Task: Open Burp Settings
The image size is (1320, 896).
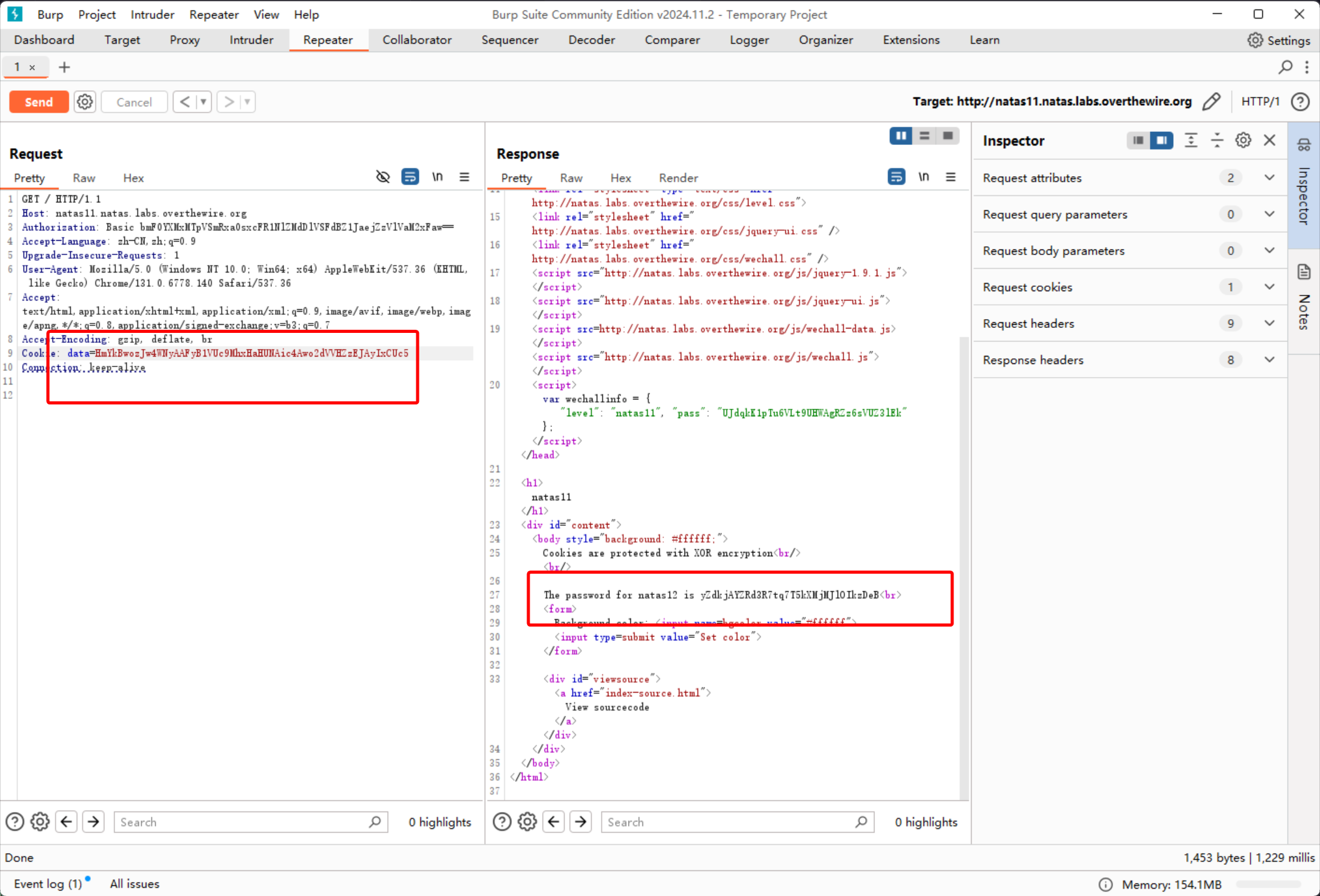Action: point(1279,40)
